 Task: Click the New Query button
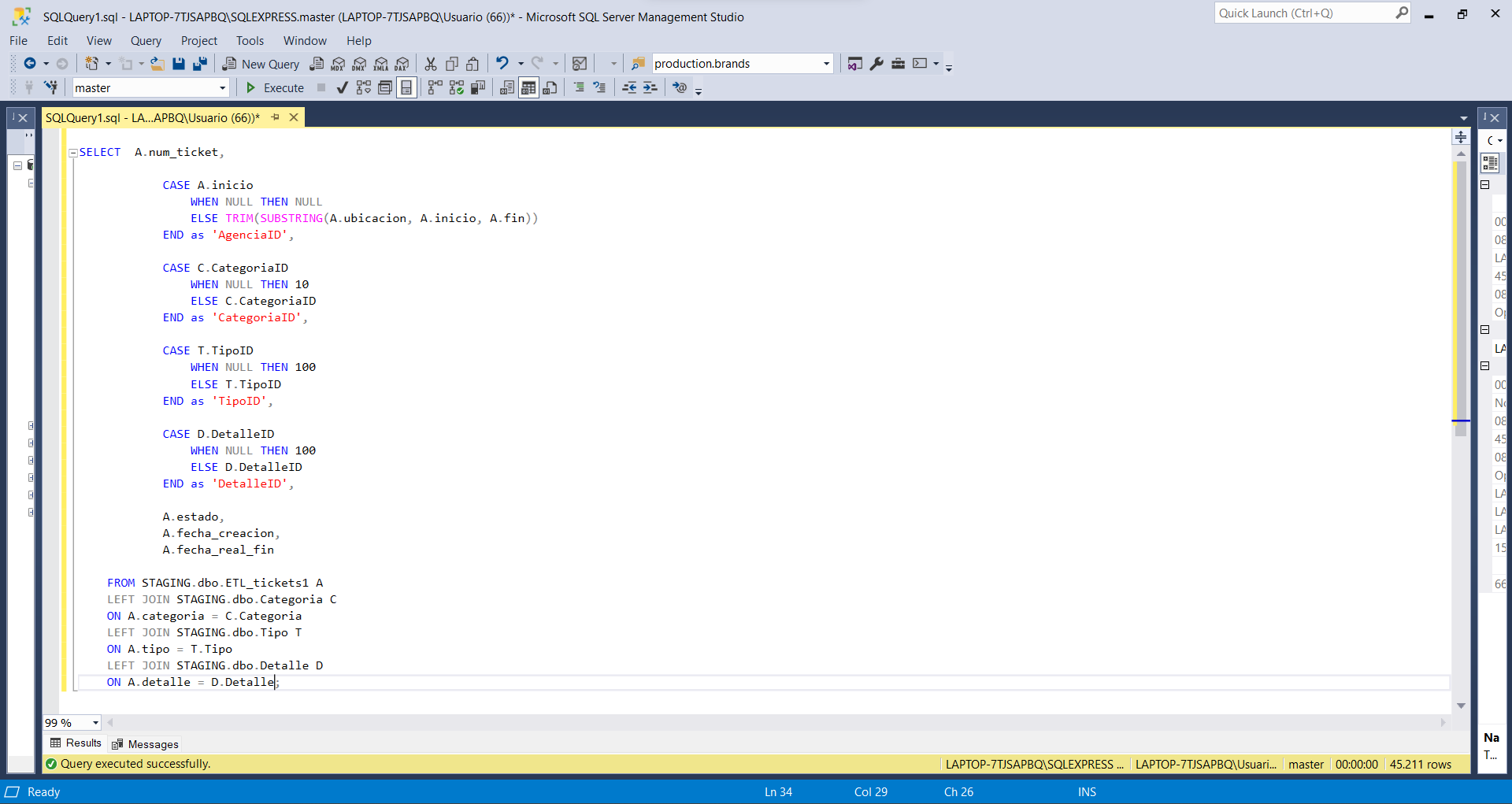[x=261, y=64]
